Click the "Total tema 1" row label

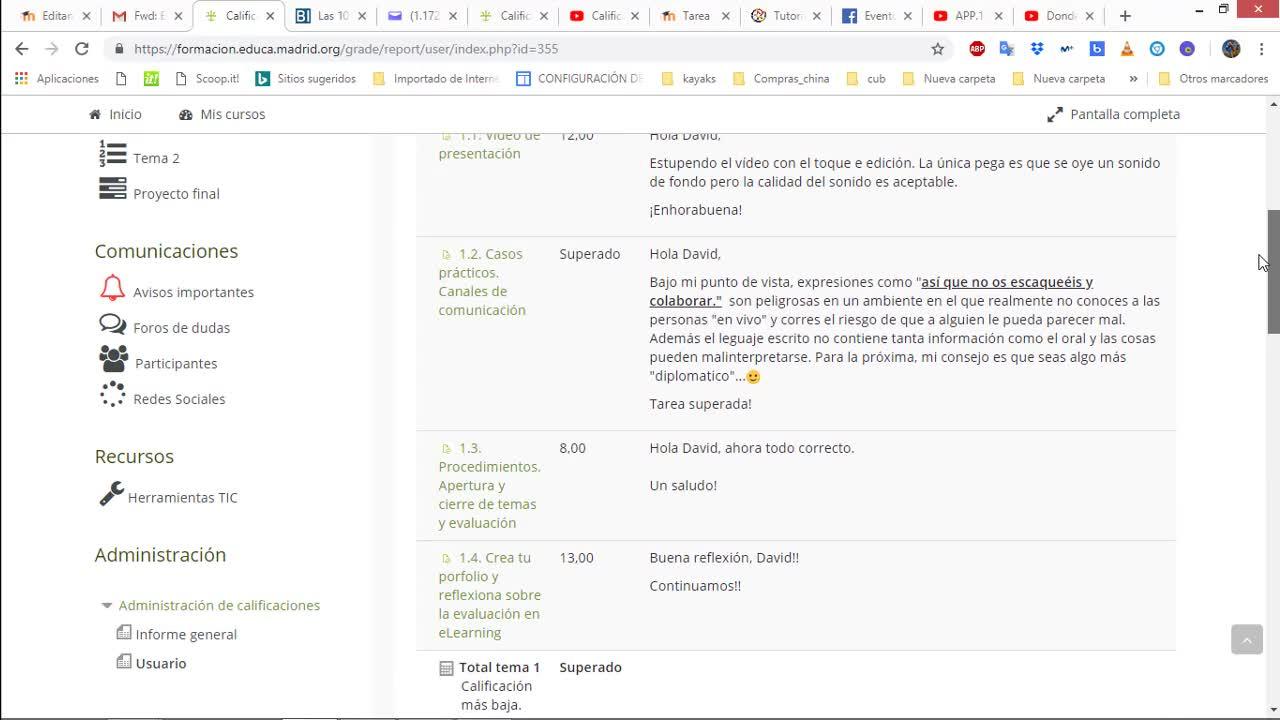[499, 667]
